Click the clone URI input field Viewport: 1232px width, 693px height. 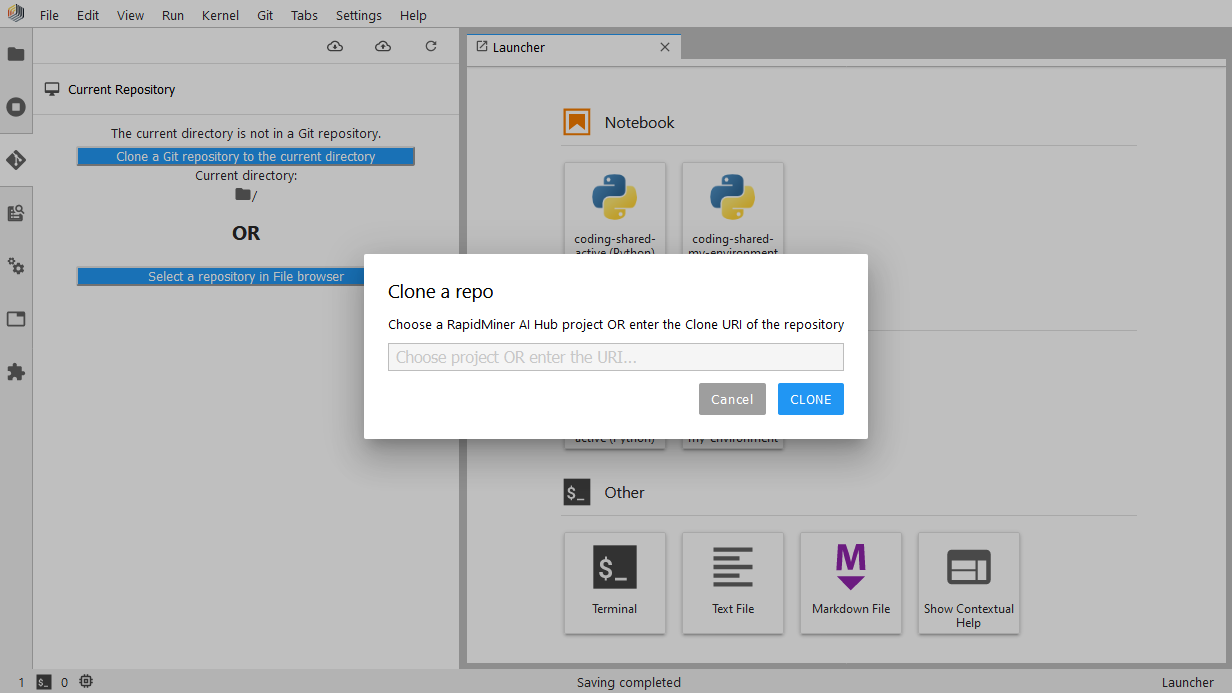(x=615, y=357)
